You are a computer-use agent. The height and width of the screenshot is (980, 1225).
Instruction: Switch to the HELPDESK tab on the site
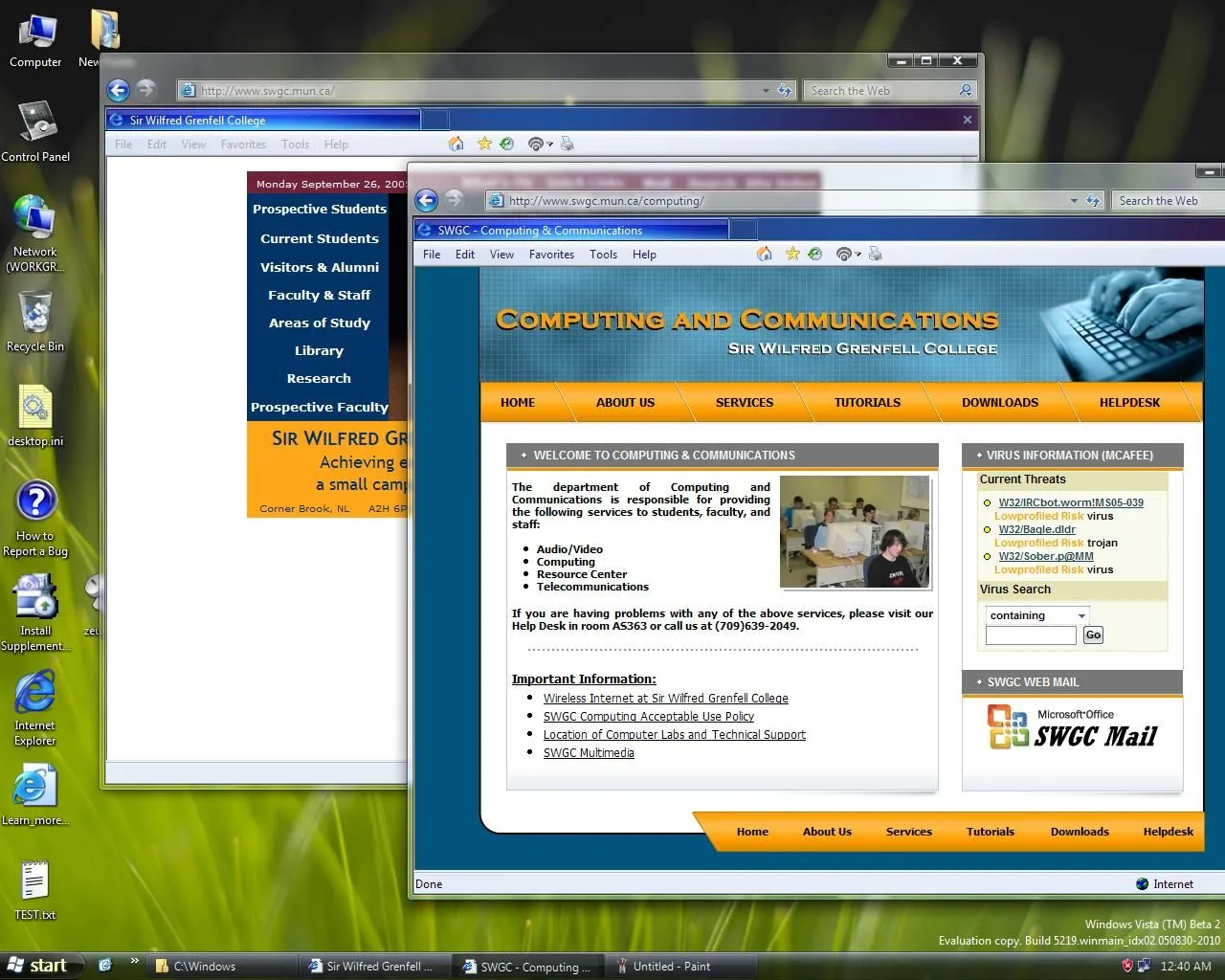[x=1131, y=402]
